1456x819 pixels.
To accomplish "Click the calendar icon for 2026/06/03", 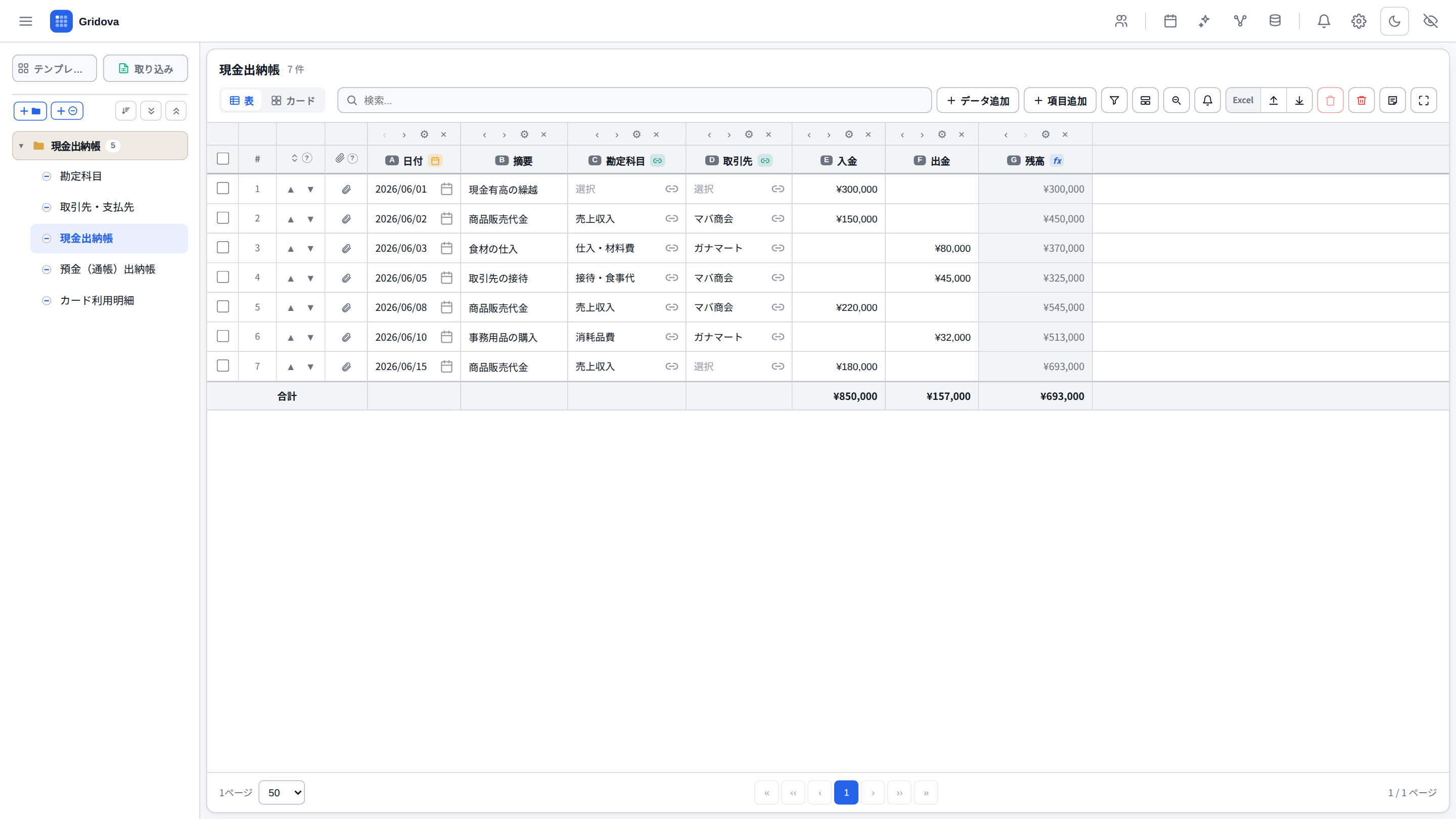I will click(446, 248).
